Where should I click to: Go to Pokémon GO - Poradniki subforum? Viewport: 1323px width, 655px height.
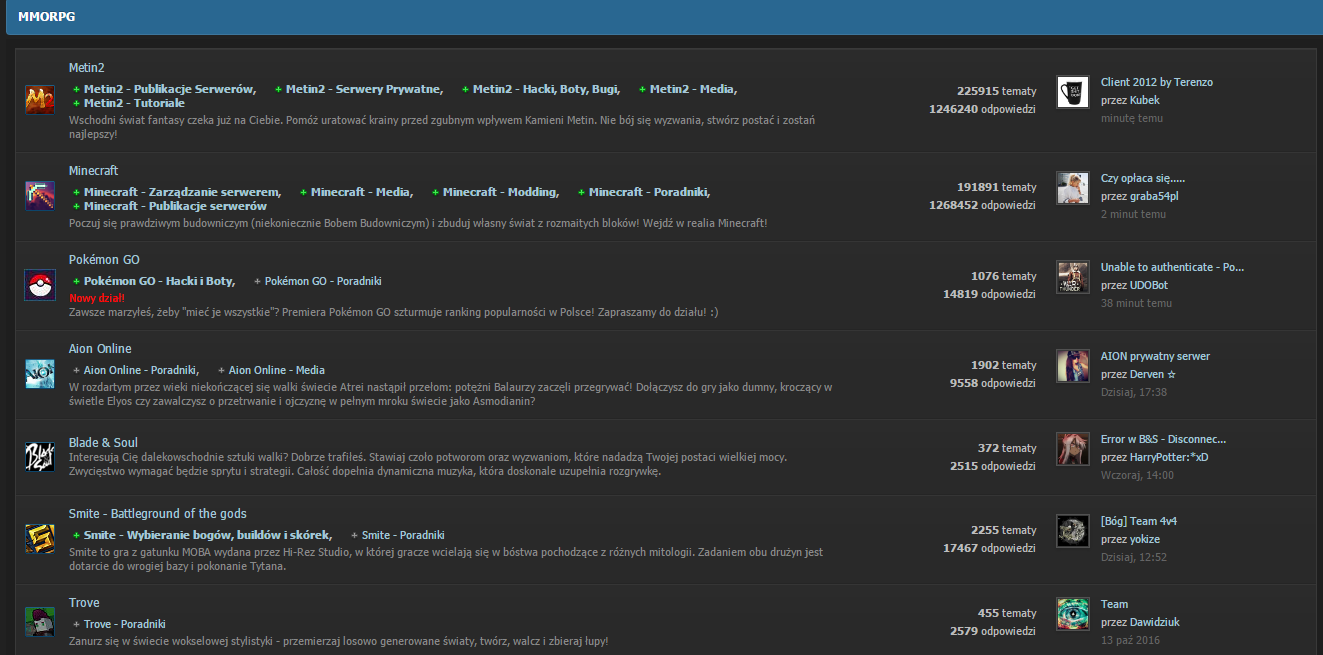(x=323, y=281)
